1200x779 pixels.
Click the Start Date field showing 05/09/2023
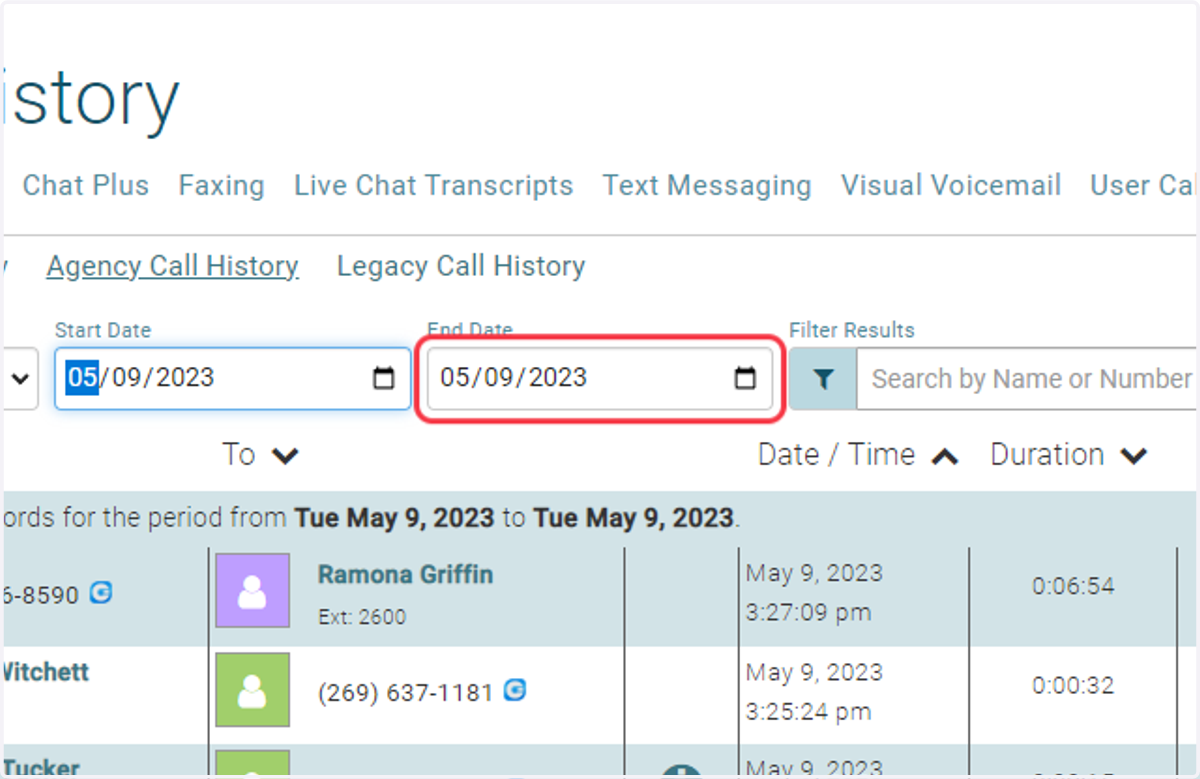pos(232,378)
